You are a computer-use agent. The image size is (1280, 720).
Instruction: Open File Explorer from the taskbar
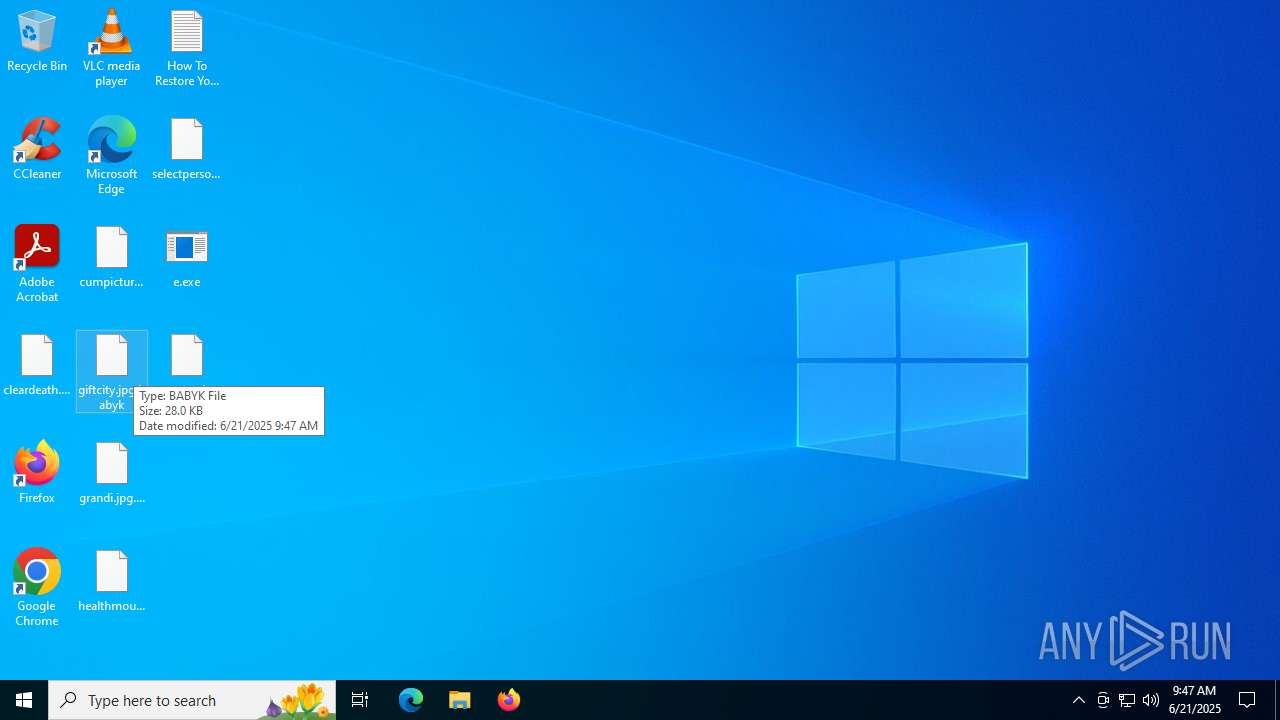[x=460, y=700]
